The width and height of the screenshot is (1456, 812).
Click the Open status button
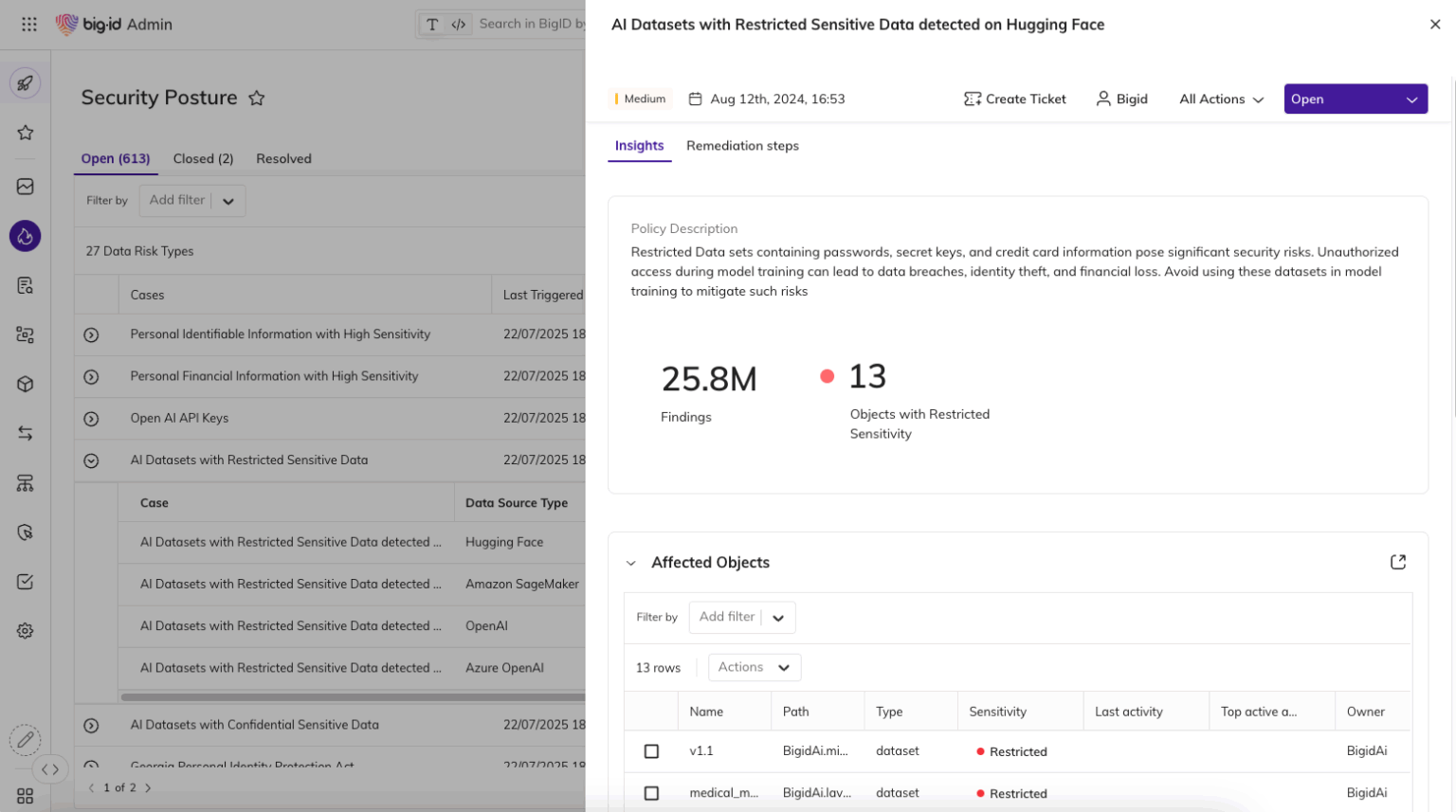coord(1355,99)
